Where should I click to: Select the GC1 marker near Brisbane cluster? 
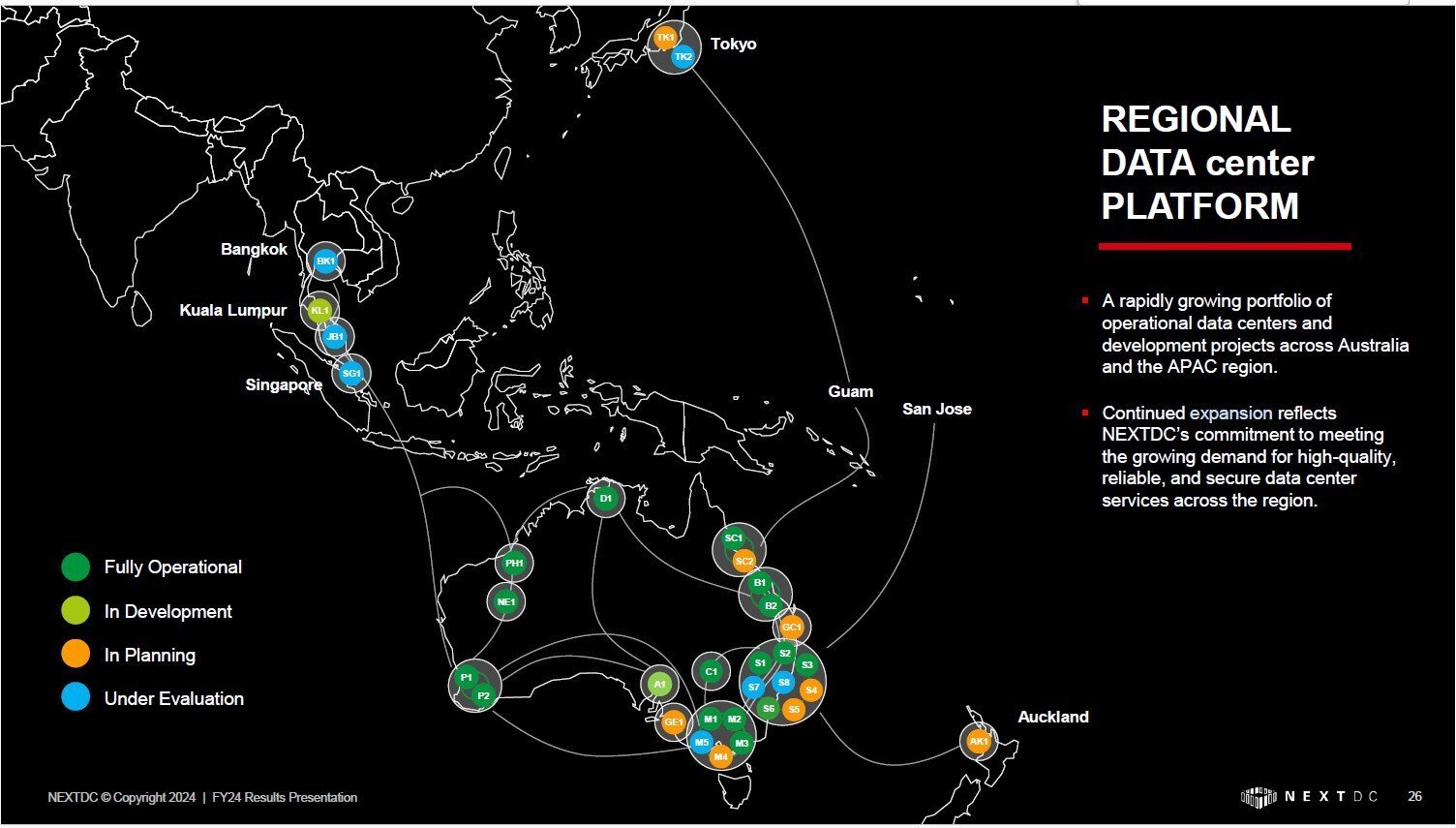792,628
